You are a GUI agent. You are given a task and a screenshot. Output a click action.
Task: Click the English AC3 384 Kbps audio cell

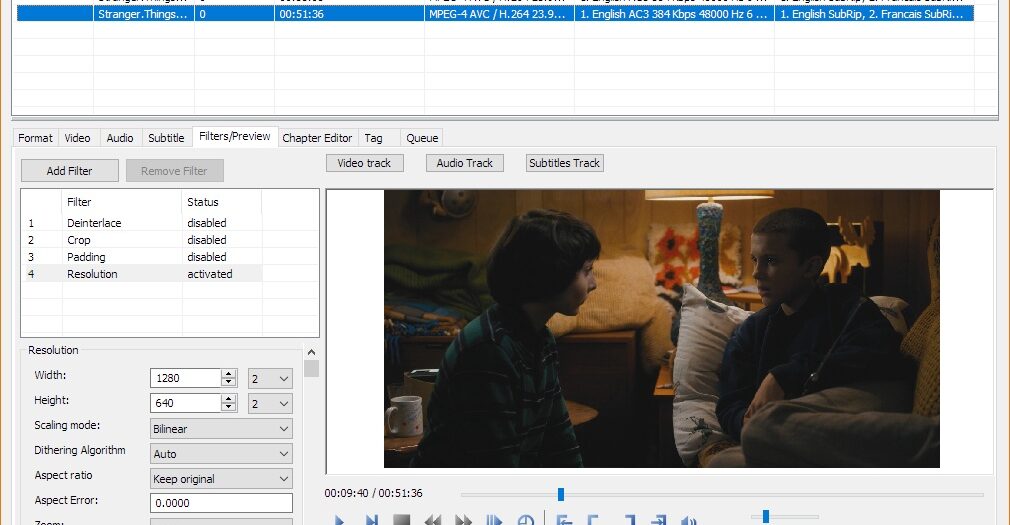click(674, 14)
